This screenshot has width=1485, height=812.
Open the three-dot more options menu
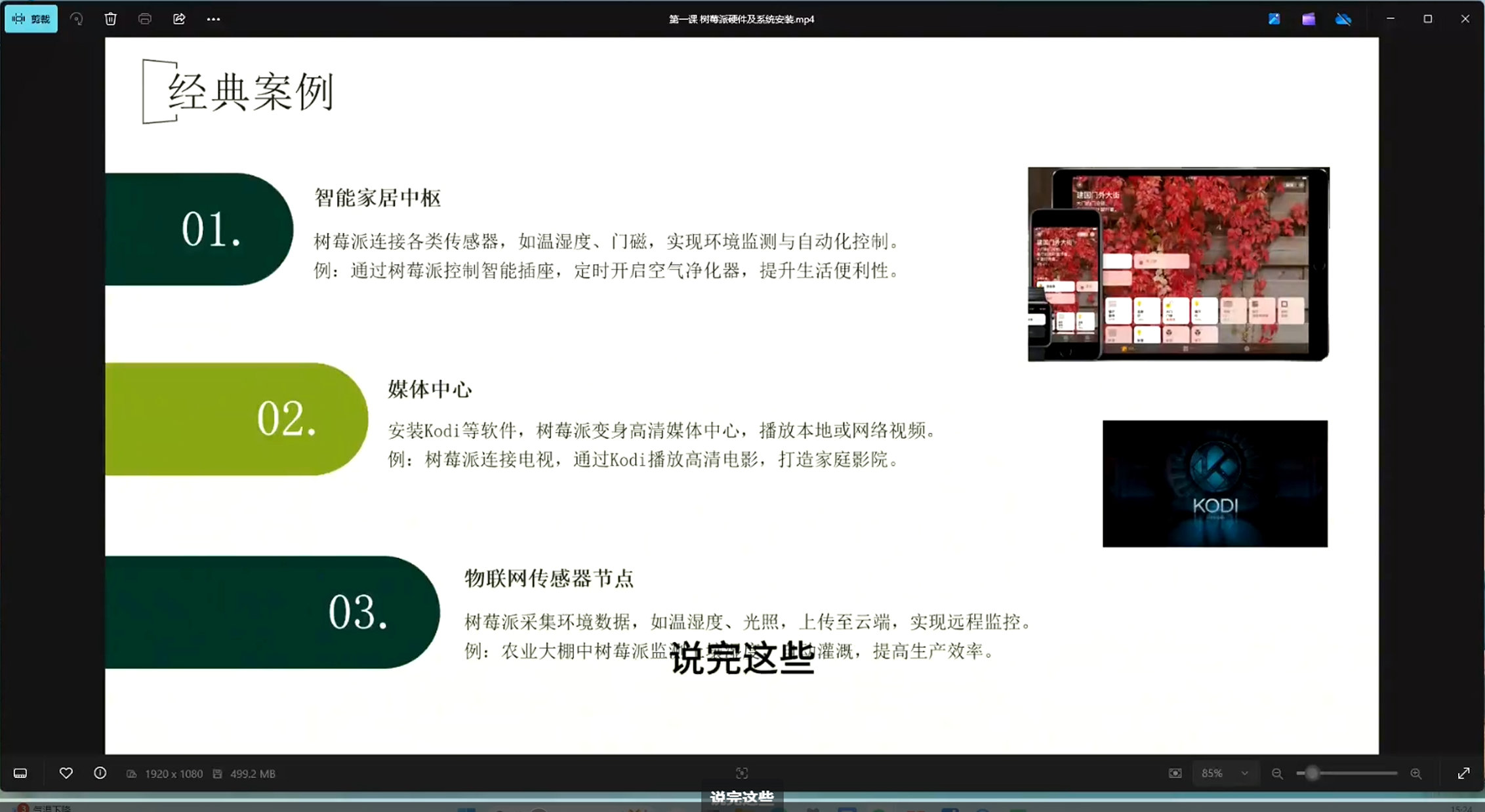tap(213, 19)
